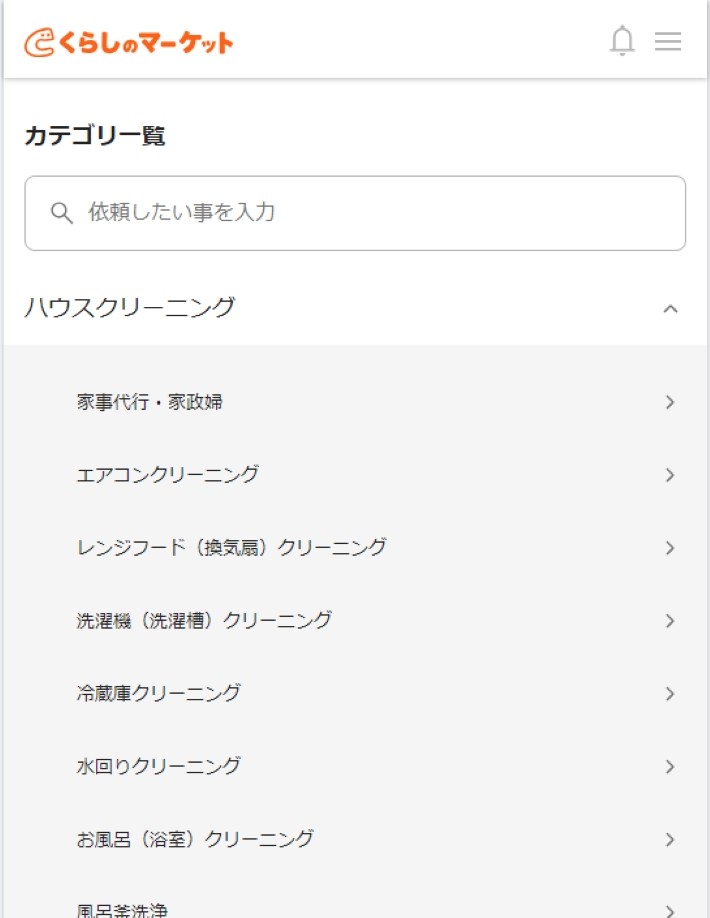Image resolution: width=710 pixels, height=918 pixels.
Task: Select the 家事代行・家政婦 category
Action: (x=152, y=402)
